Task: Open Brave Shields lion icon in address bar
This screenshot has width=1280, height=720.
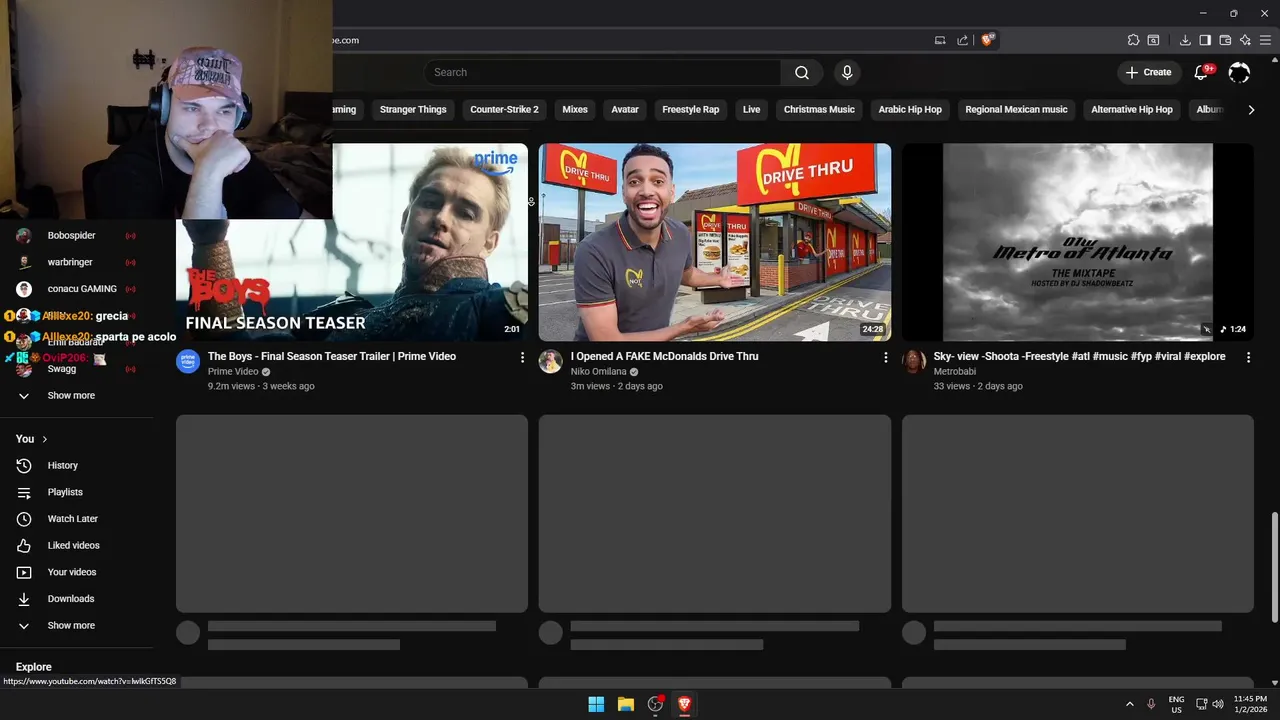Action: [988, 40]
